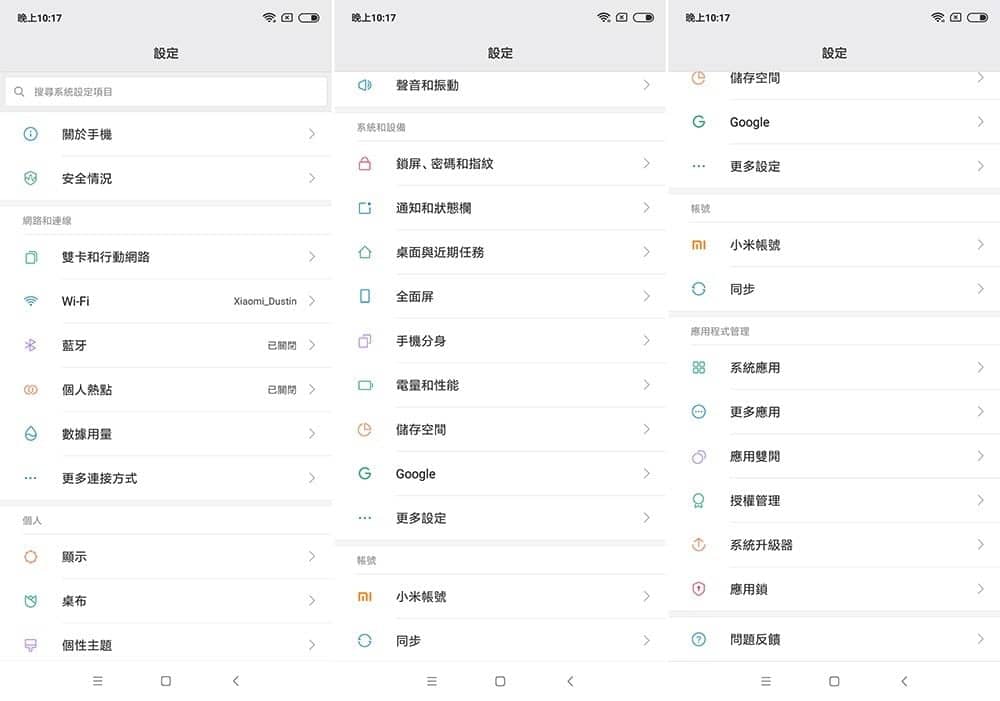
Task: Open the 授權管理 setting
Action: point(834,501)
